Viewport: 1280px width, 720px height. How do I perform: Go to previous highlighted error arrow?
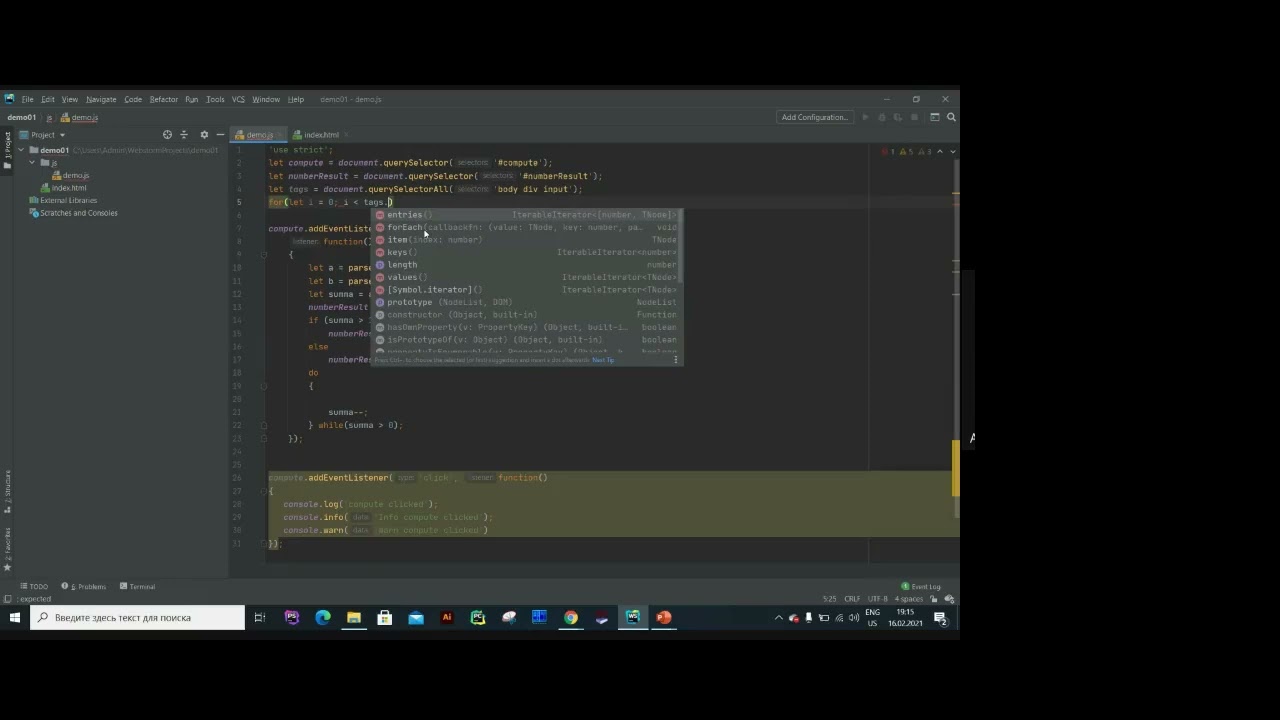939,151
